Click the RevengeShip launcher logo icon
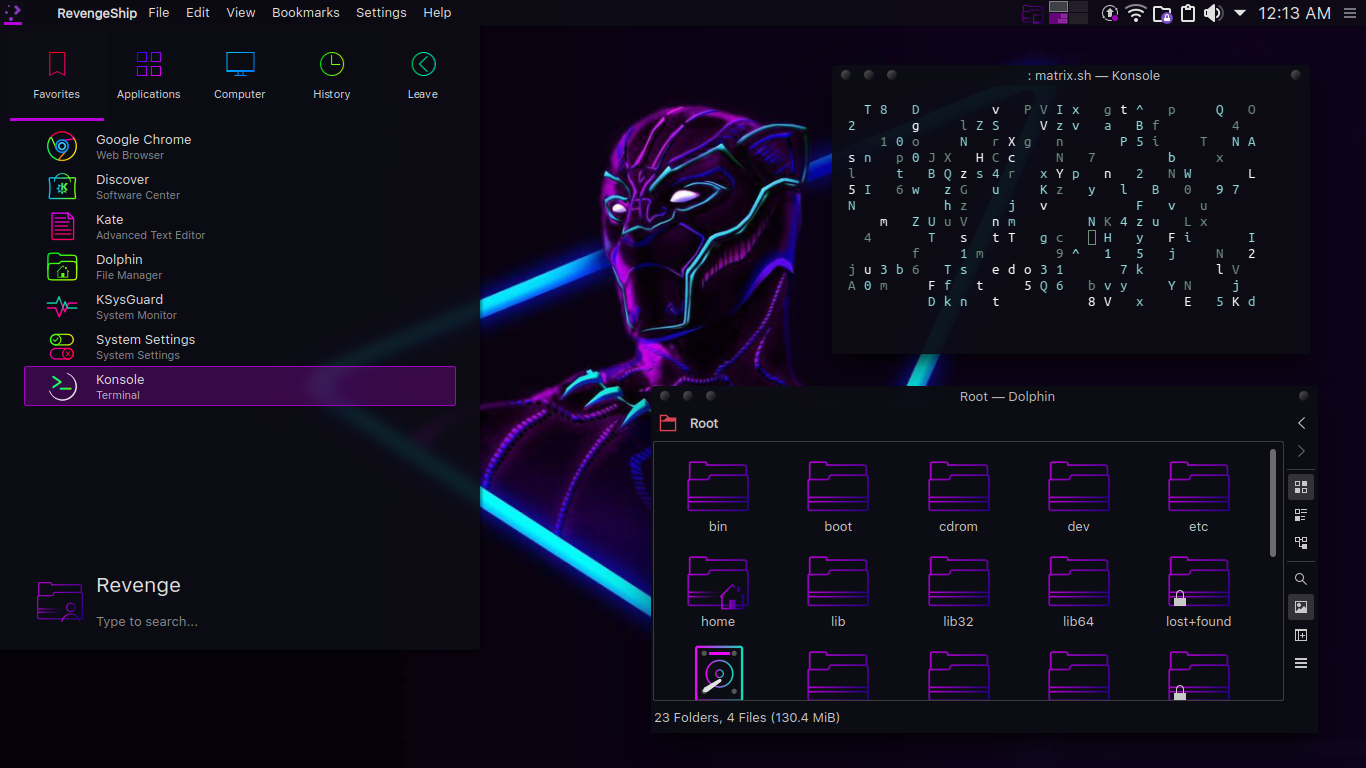 click(13, 13)
